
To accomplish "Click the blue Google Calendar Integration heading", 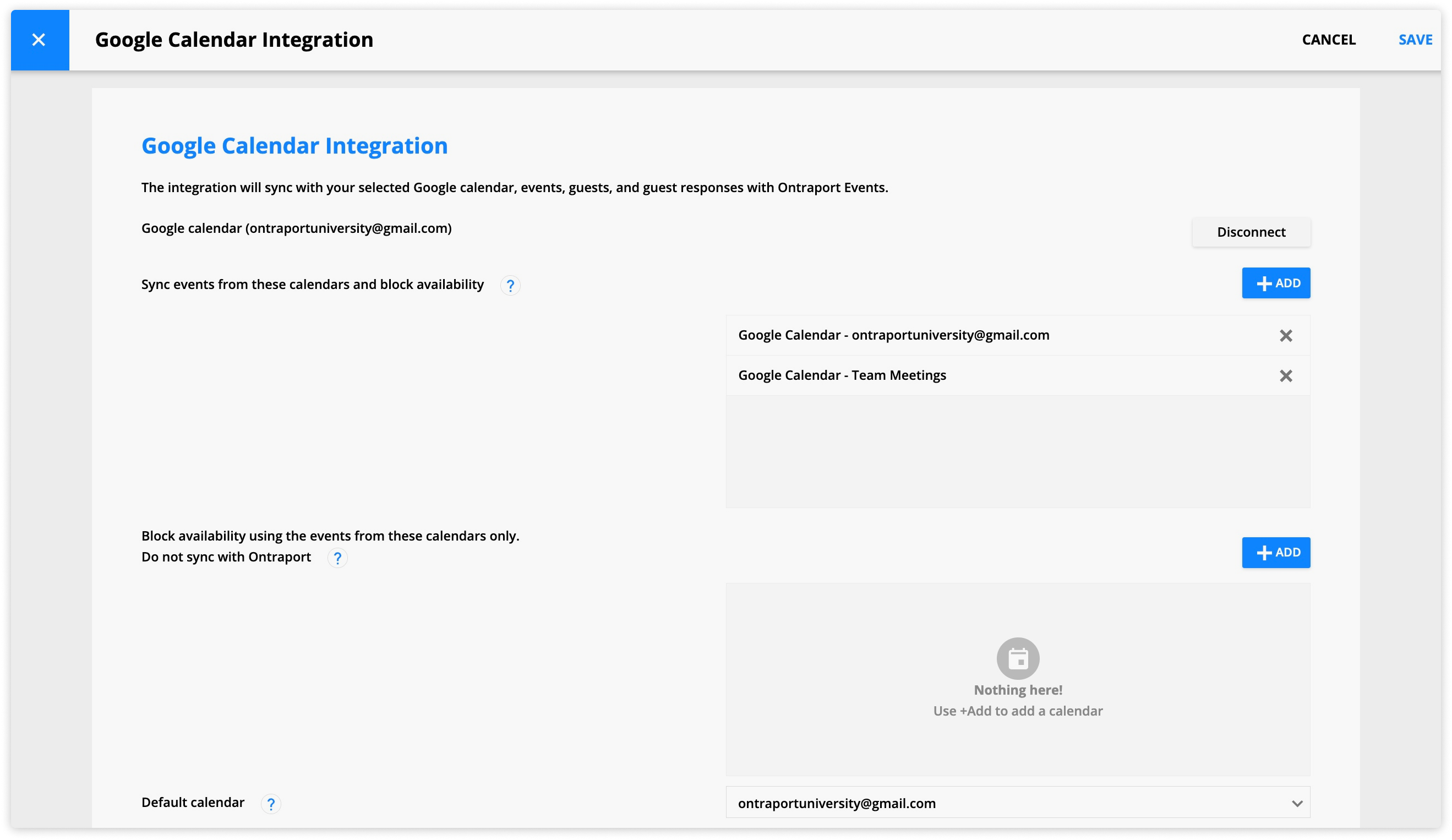I will click(294, 146).
